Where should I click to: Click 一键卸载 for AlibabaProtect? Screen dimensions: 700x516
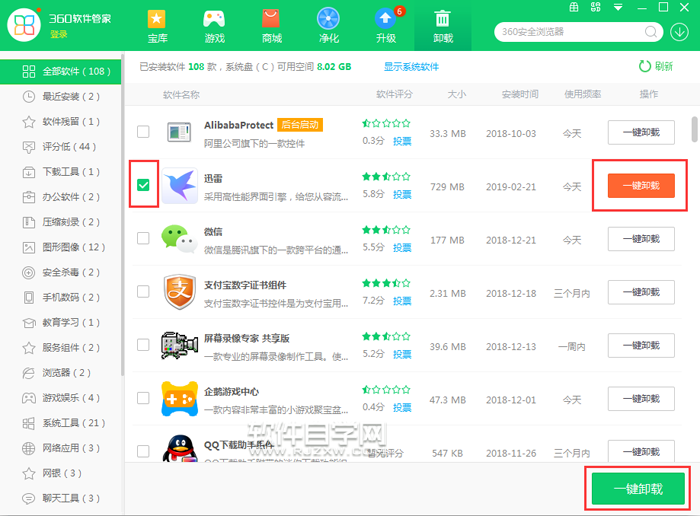click(641, 132)
